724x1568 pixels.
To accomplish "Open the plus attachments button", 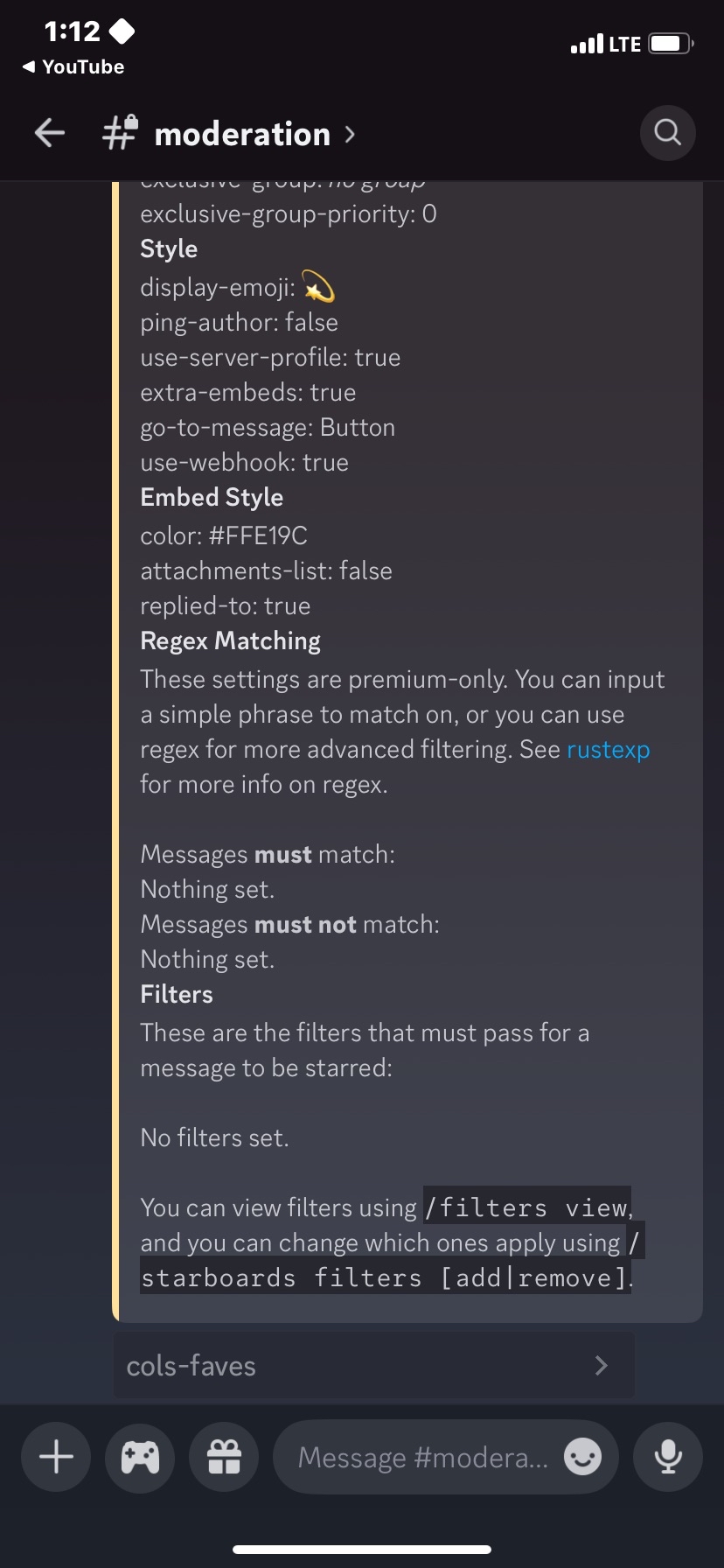I will click(56, 1457).
